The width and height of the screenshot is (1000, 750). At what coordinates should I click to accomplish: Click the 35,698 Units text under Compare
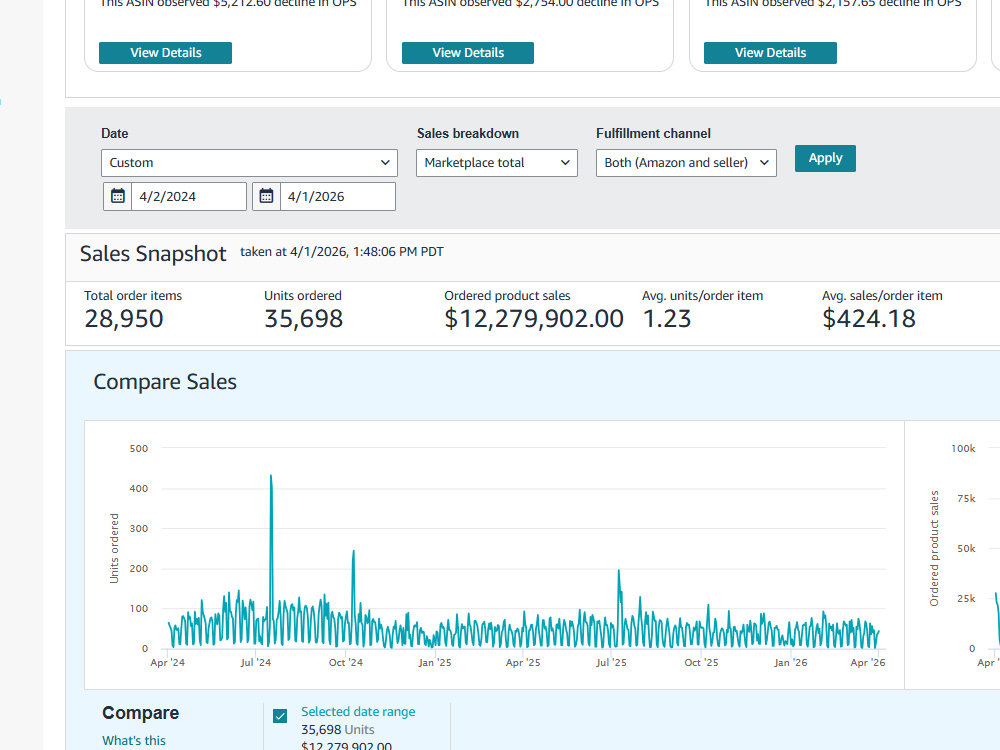[337, 730]
